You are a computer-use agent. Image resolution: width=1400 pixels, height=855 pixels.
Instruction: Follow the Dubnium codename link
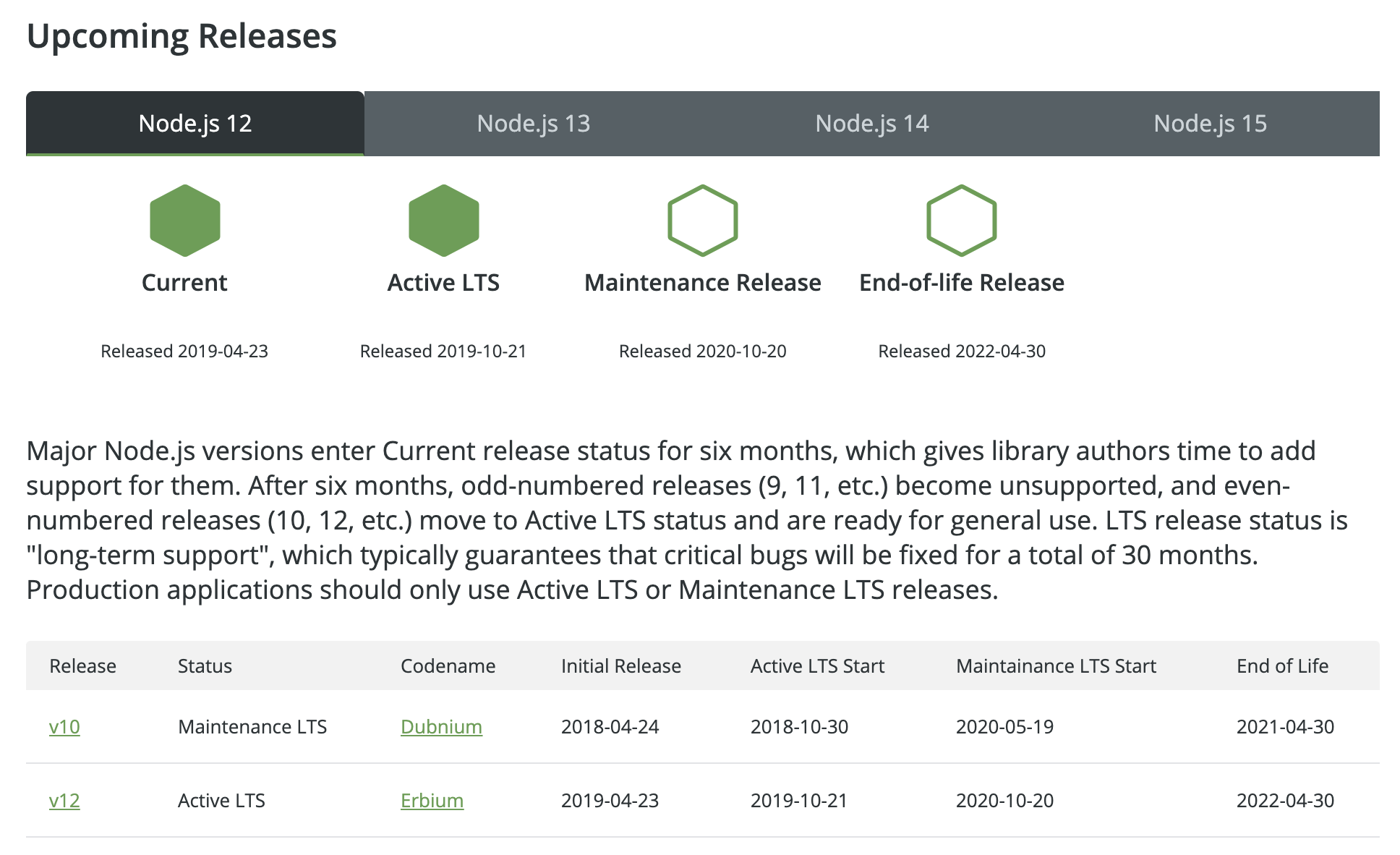tap(441, 726)
